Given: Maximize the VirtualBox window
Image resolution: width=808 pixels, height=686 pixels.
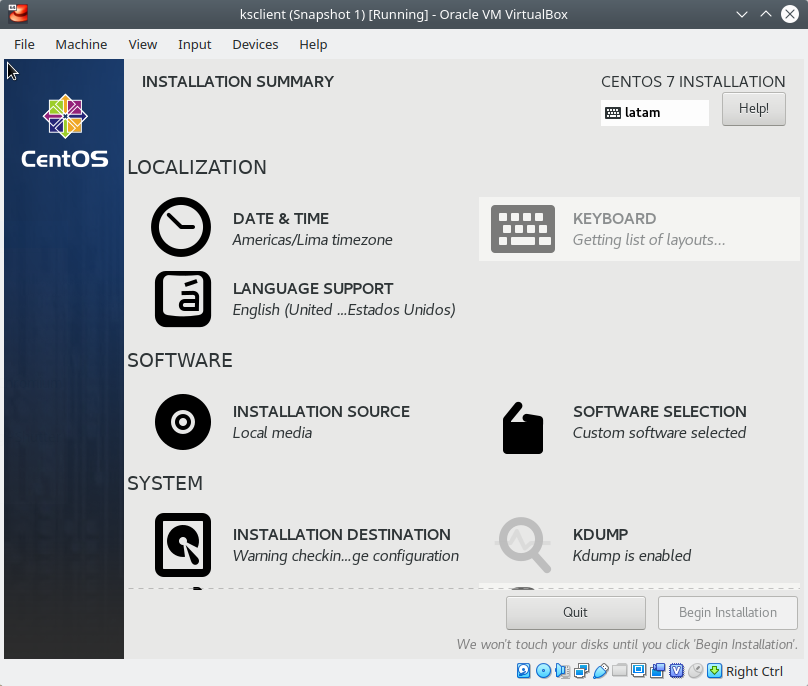Looking at the screenshot, I should click(766, 14).
